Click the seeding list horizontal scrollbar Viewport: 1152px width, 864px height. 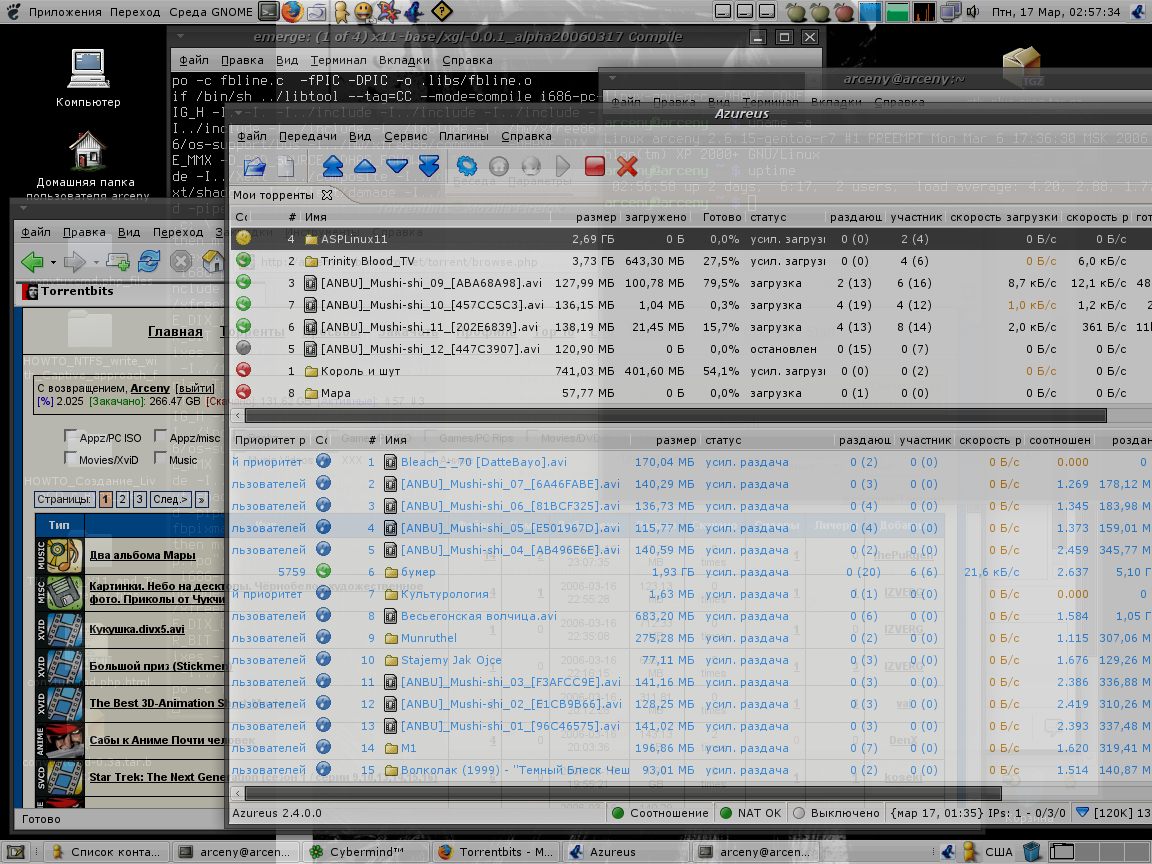(623, 793)
